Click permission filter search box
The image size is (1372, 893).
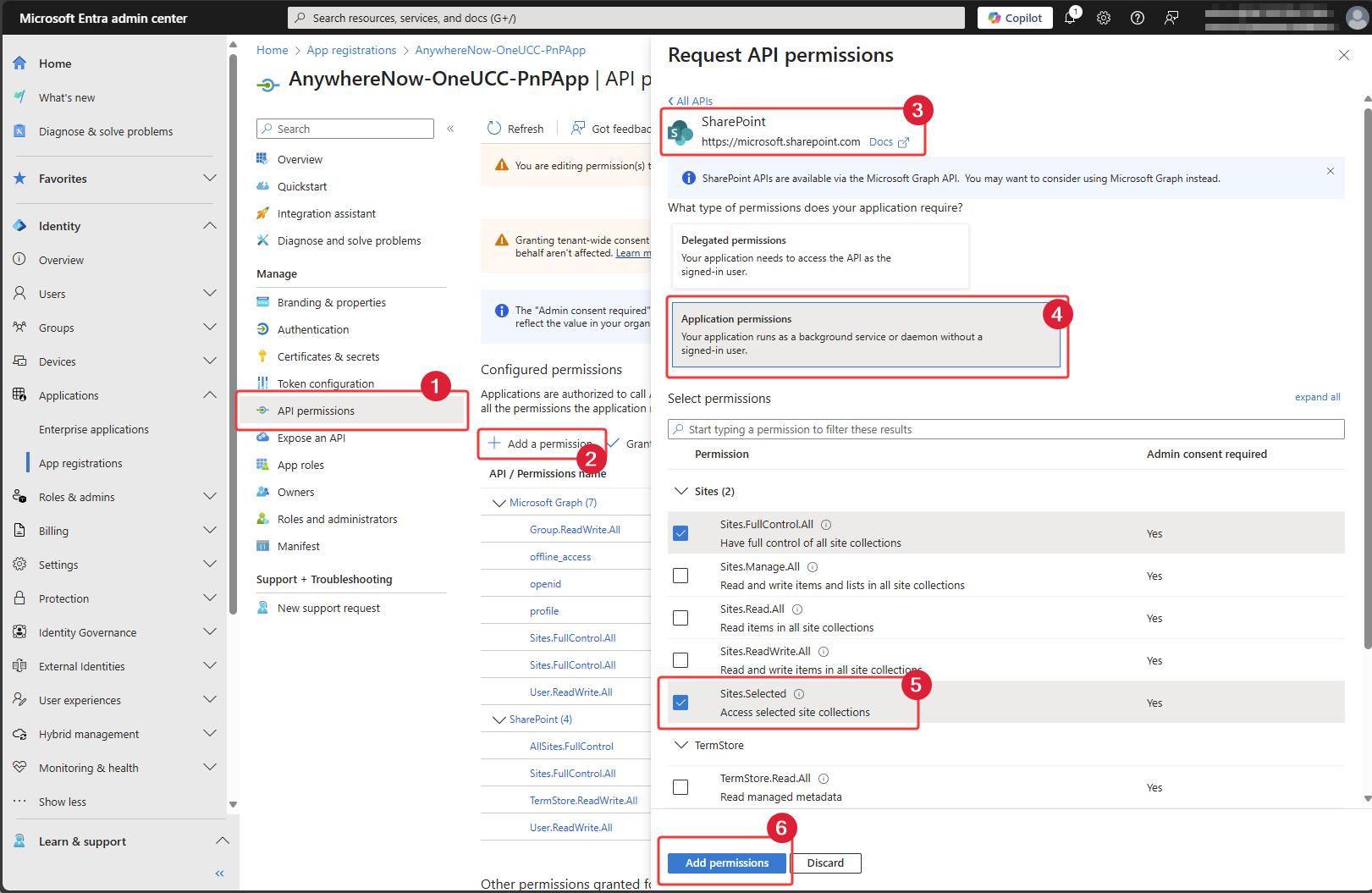[x=1006, y=429]
